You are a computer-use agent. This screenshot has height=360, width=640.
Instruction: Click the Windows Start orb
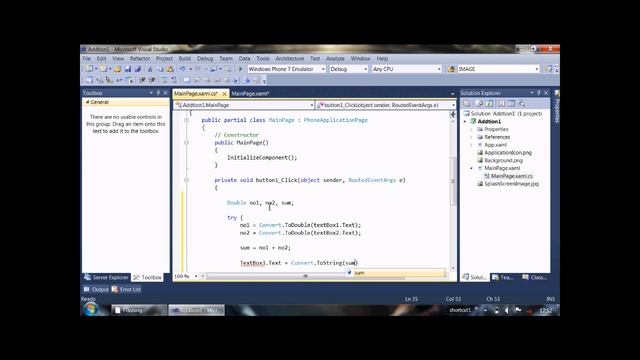tap(91, 309)
